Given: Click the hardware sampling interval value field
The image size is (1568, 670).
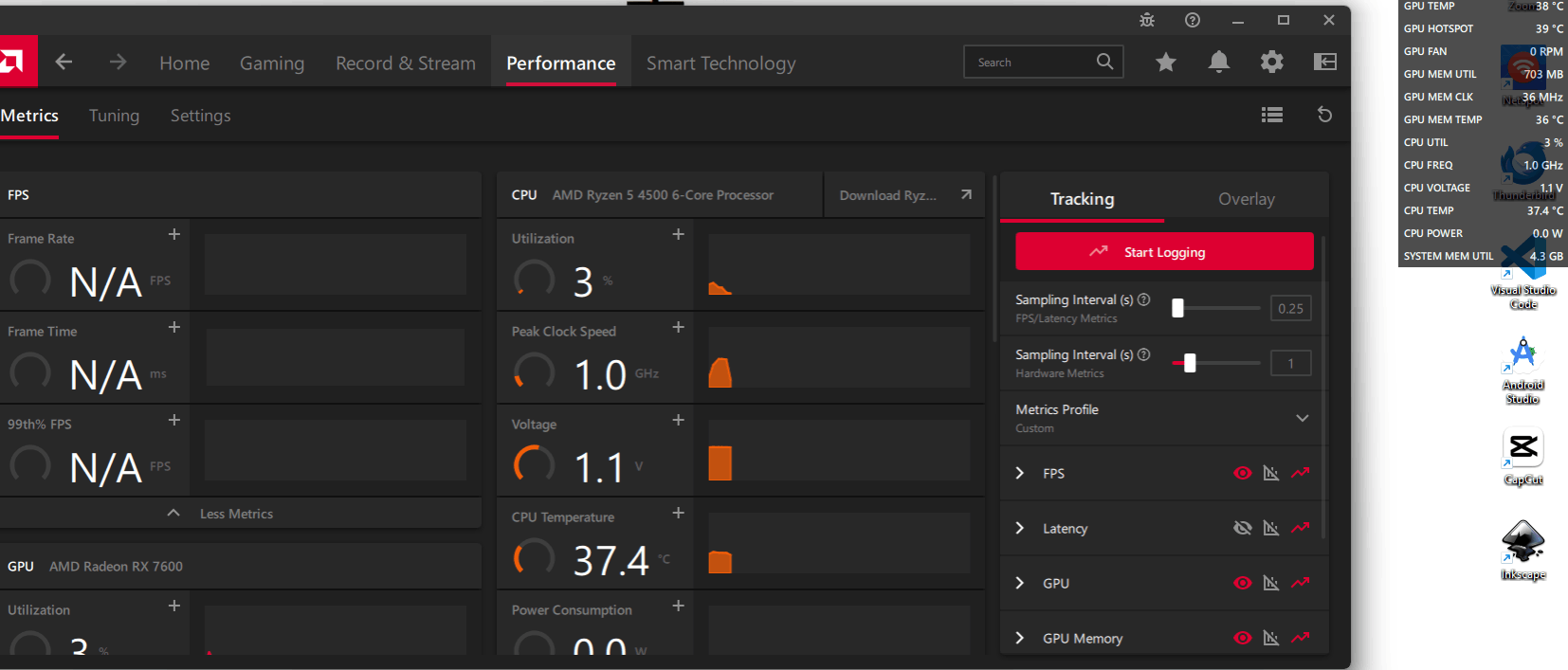Looking at the screenshot, I should 1290,363.
